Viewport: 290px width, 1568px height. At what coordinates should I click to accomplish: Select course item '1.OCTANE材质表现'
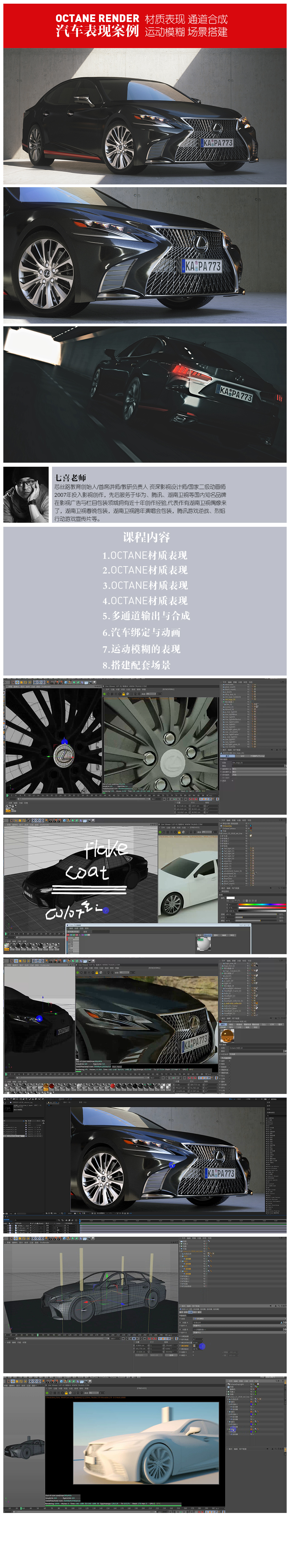pos(145,555)
